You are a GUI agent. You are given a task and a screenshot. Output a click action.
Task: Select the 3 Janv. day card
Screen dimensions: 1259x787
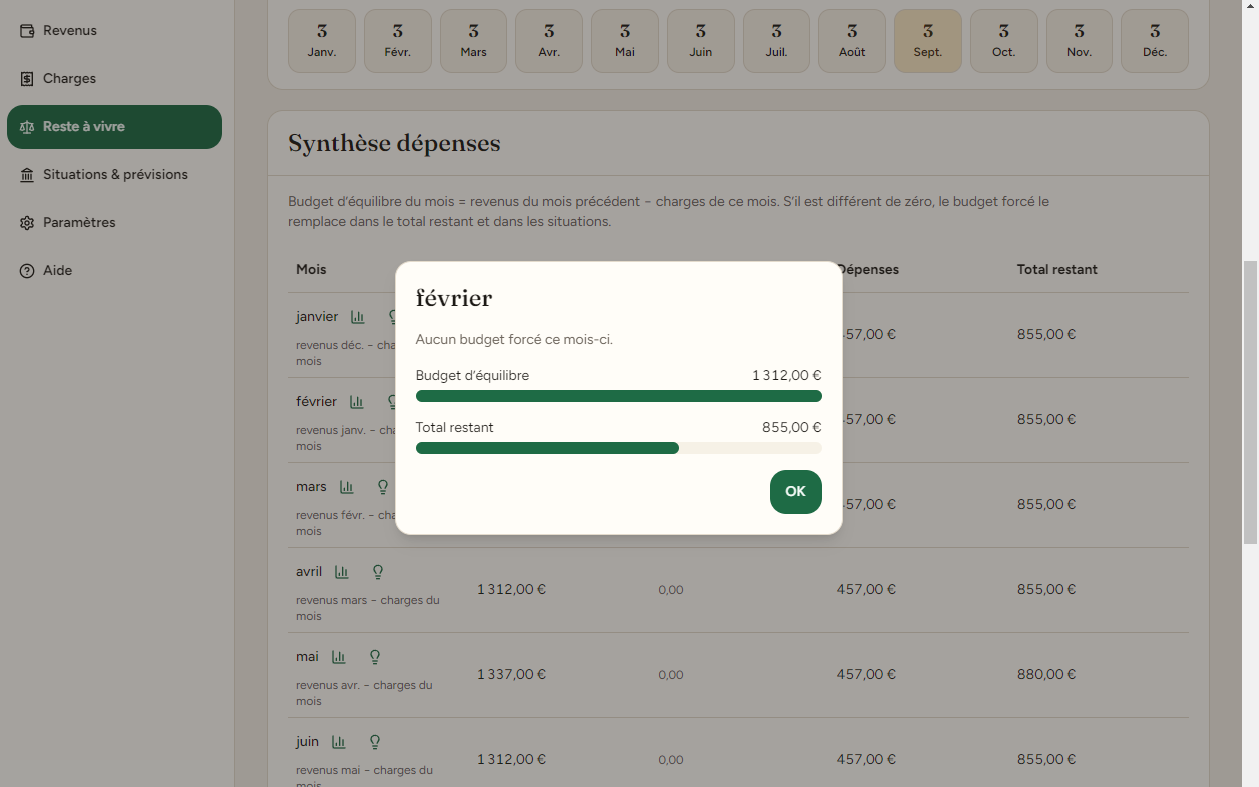click(322, 41)
